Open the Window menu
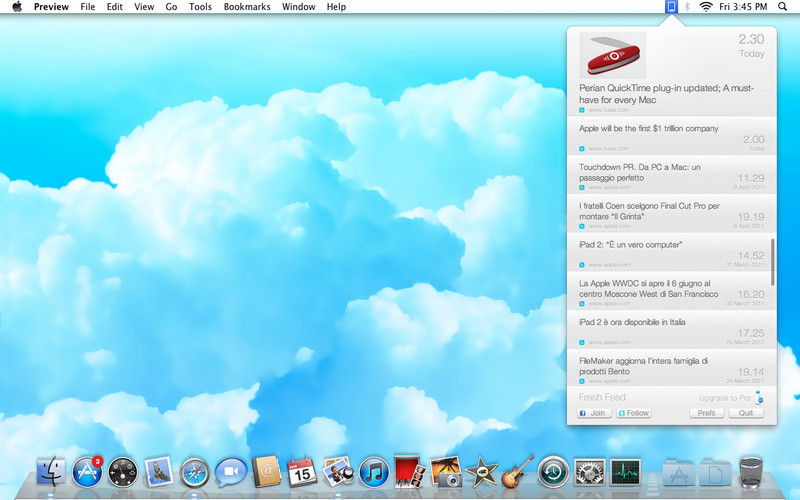Screen dimensions: 800x500 [x=298, y=7]
